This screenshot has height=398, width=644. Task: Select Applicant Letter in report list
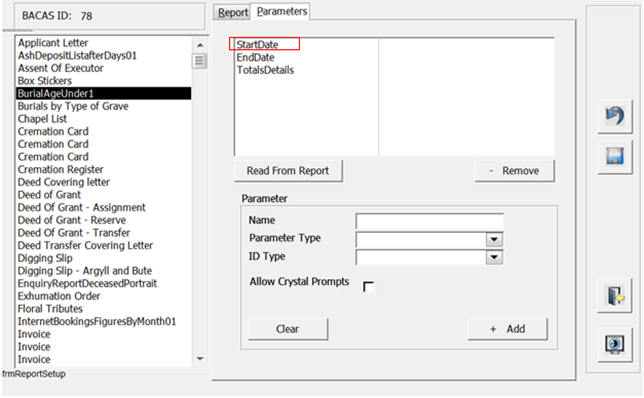point(104,43)
